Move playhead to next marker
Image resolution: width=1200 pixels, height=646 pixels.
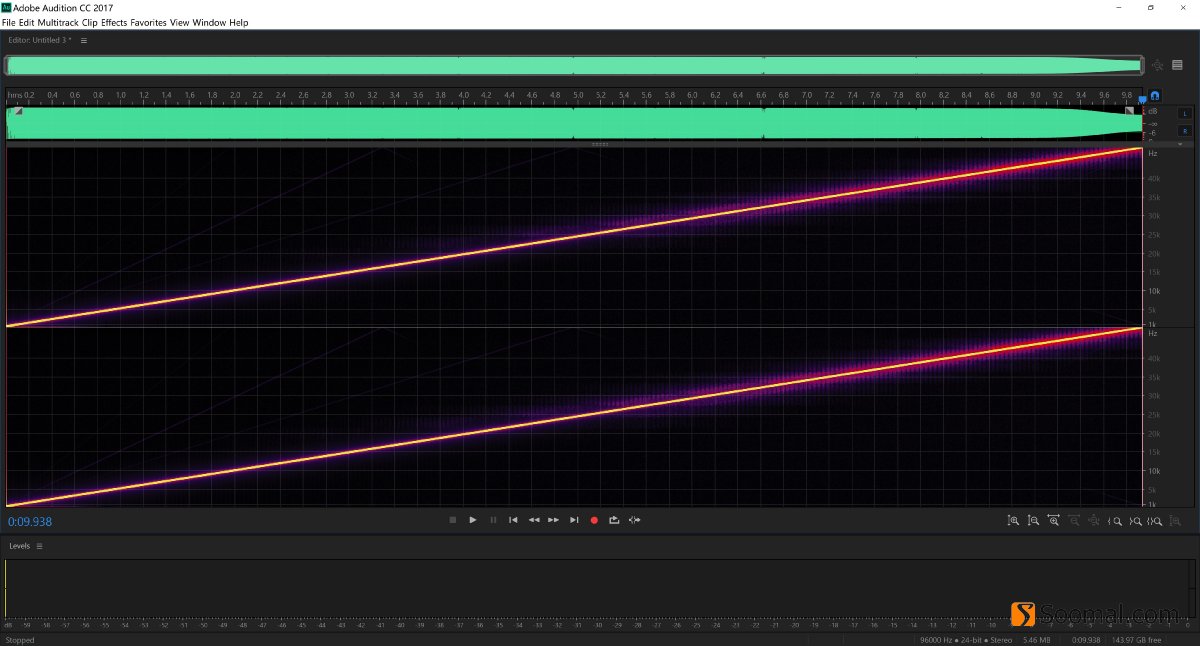574,520
